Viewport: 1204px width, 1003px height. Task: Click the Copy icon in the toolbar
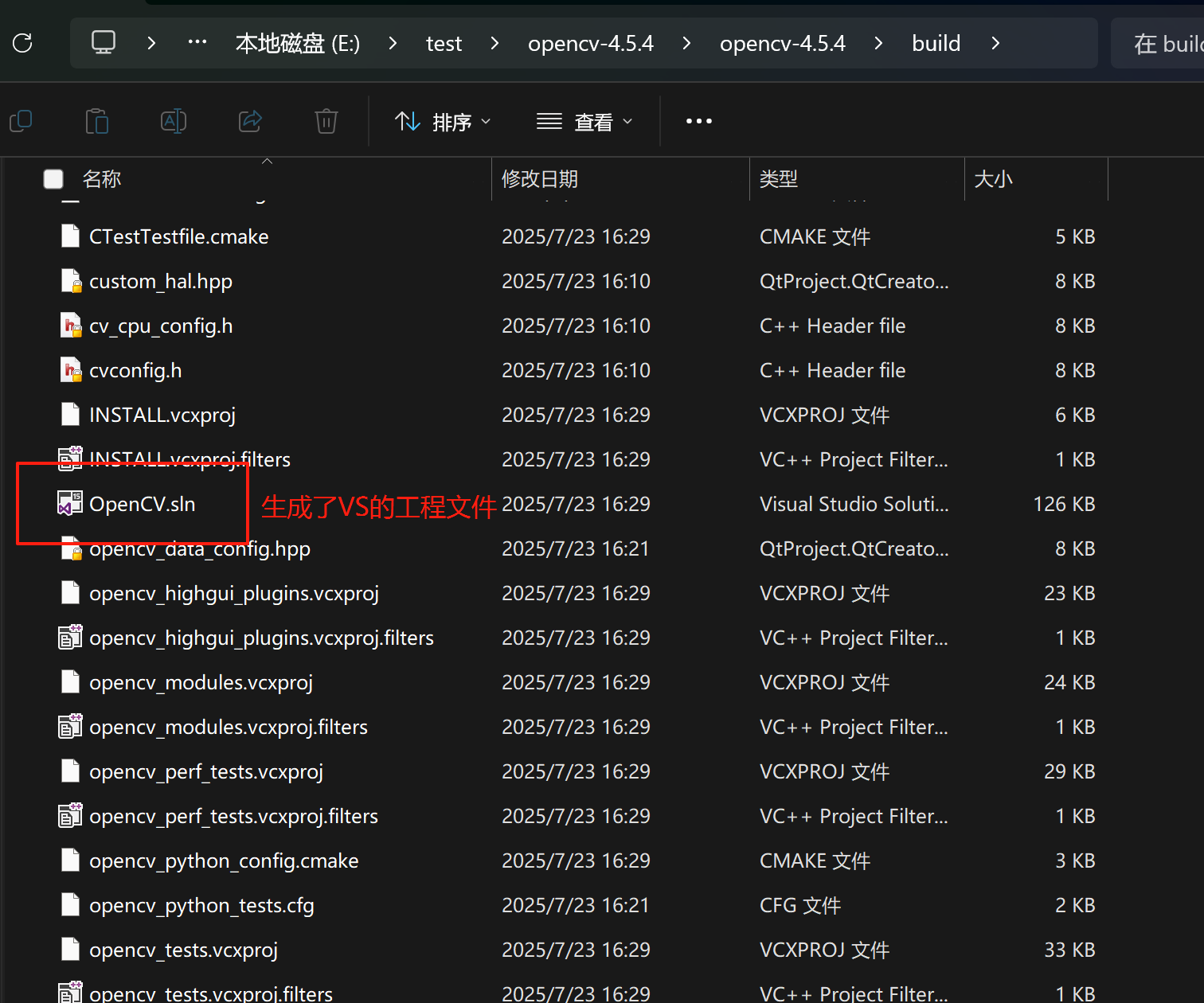tap(21, 121)
